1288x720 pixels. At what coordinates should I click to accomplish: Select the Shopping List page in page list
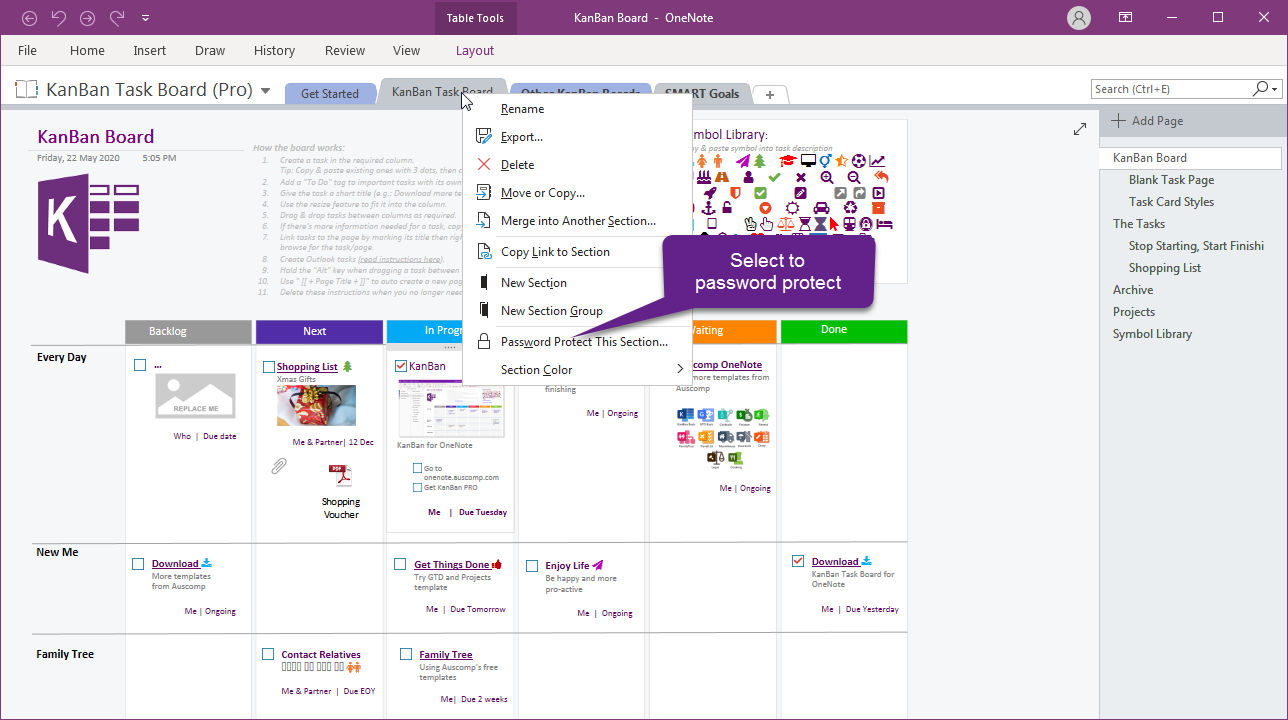click(1165, 268)
